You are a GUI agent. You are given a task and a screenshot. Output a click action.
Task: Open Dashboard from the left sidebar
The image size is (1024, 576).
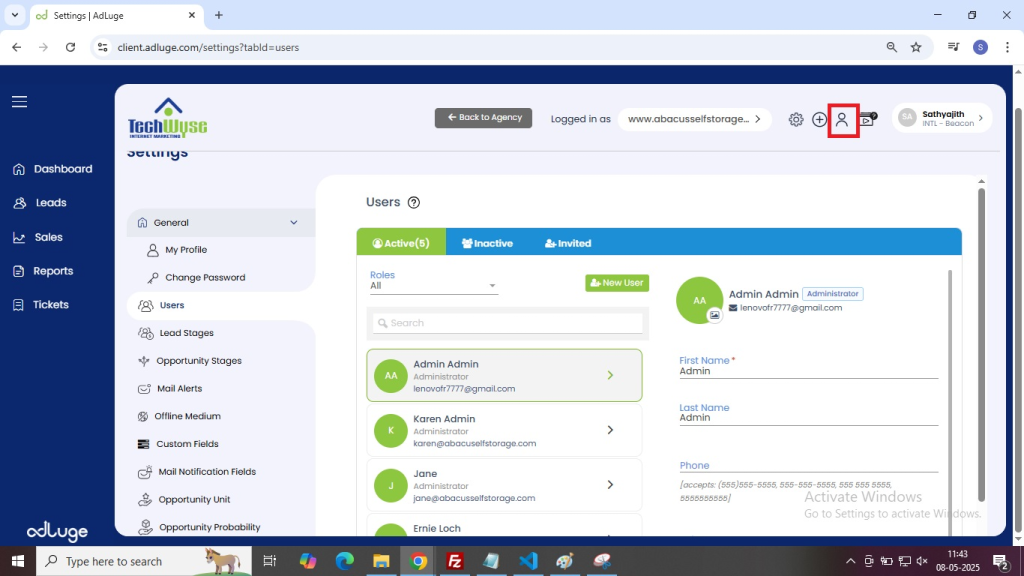[x=62, y=169]
